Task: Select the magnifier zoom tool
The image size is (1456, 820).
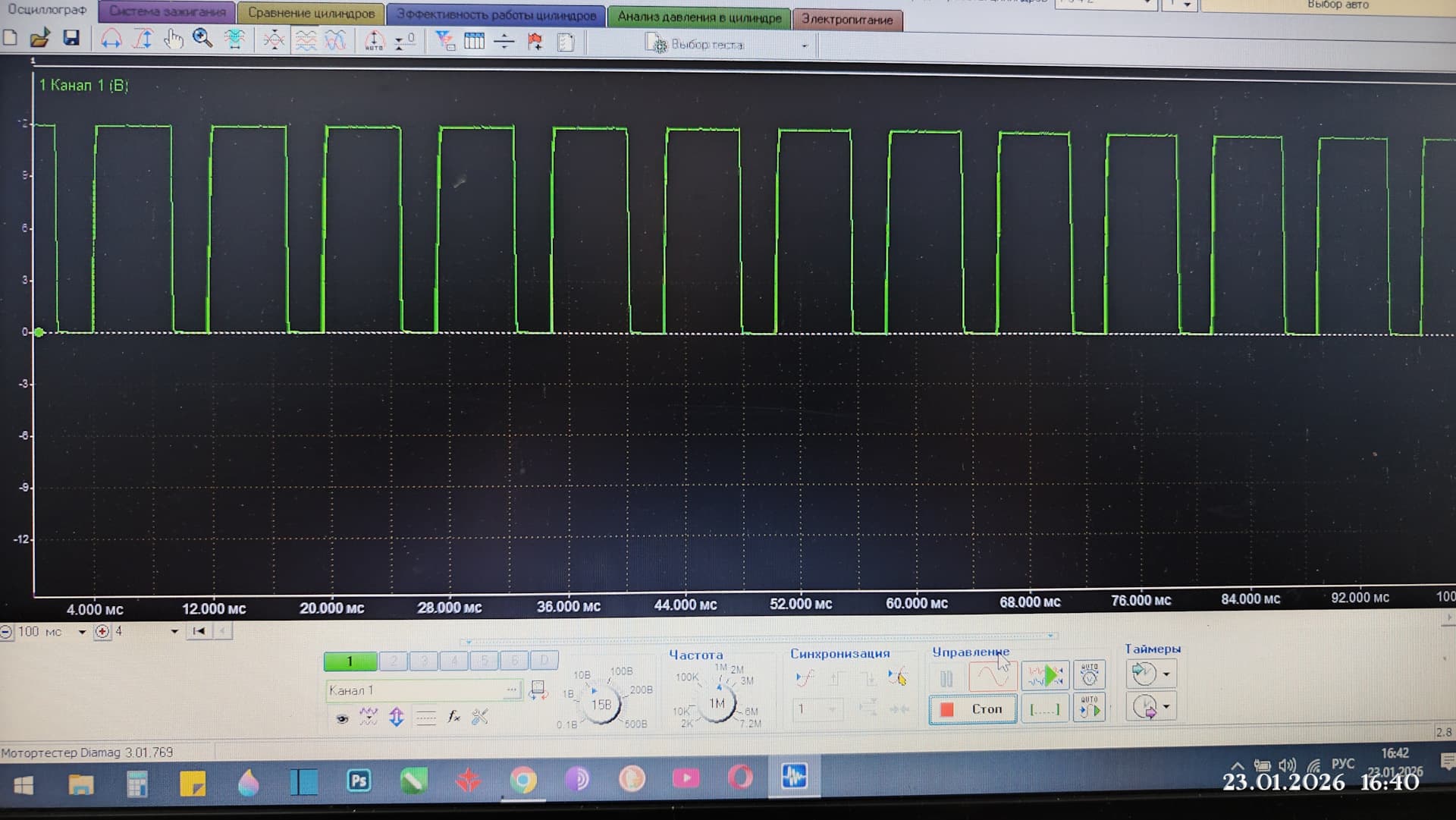Action: 202,39
